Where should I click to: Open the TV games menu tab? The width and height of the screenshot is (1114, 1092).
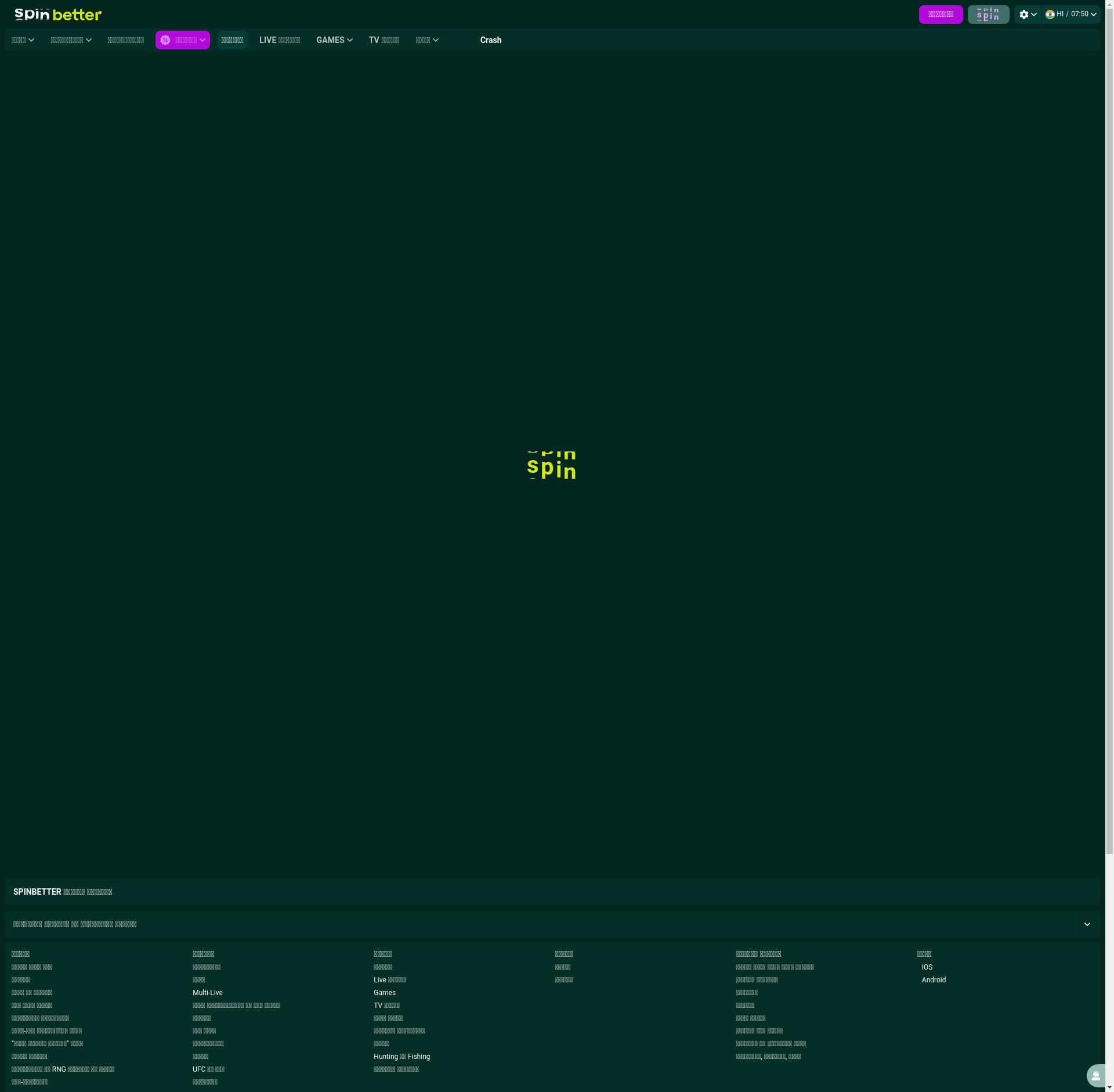(384, 40)
